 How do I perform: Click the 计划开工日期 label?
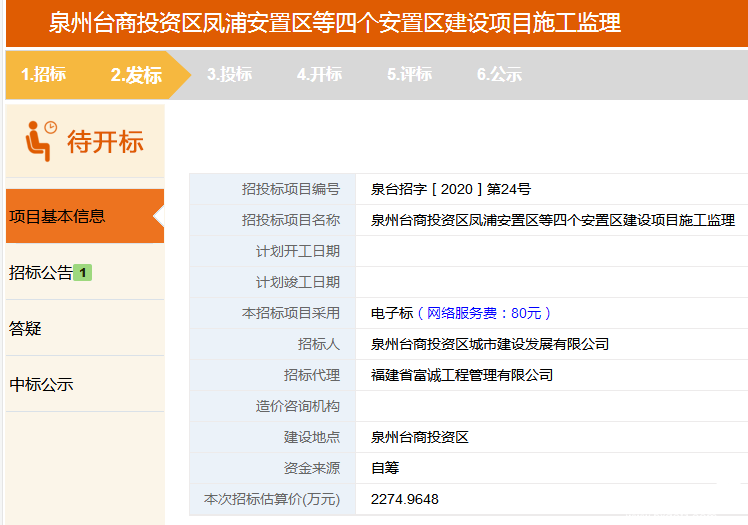click(298, 251)
